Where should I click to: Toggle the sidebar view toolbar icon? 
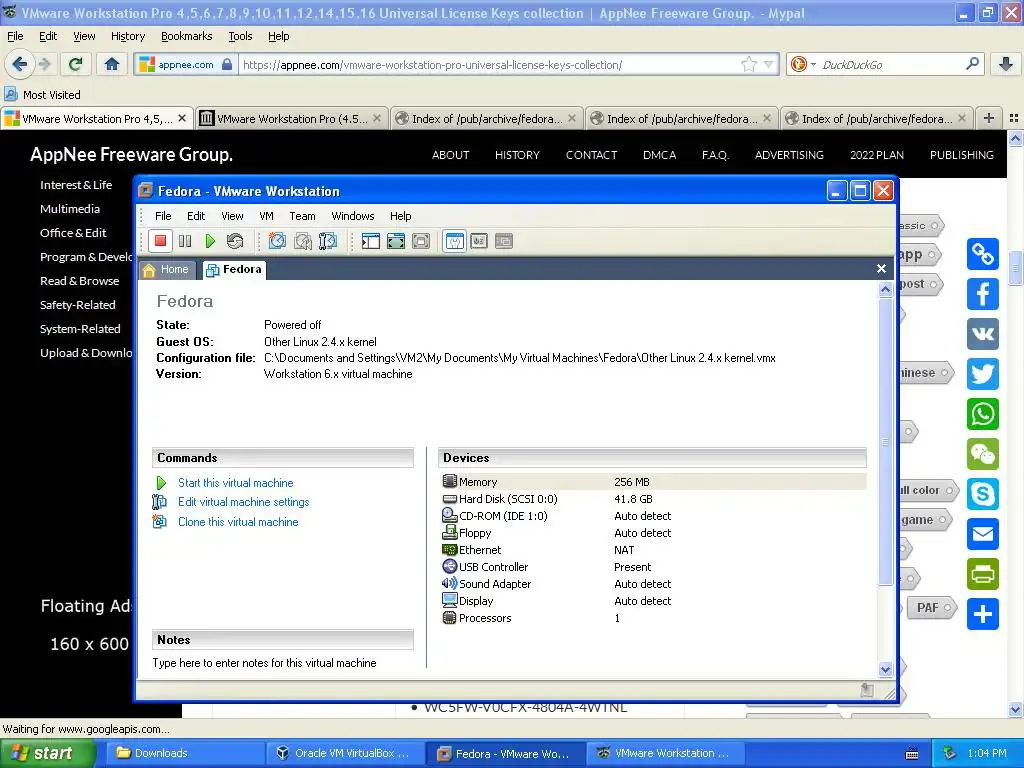pyautogui.click(x=371, y=241)
